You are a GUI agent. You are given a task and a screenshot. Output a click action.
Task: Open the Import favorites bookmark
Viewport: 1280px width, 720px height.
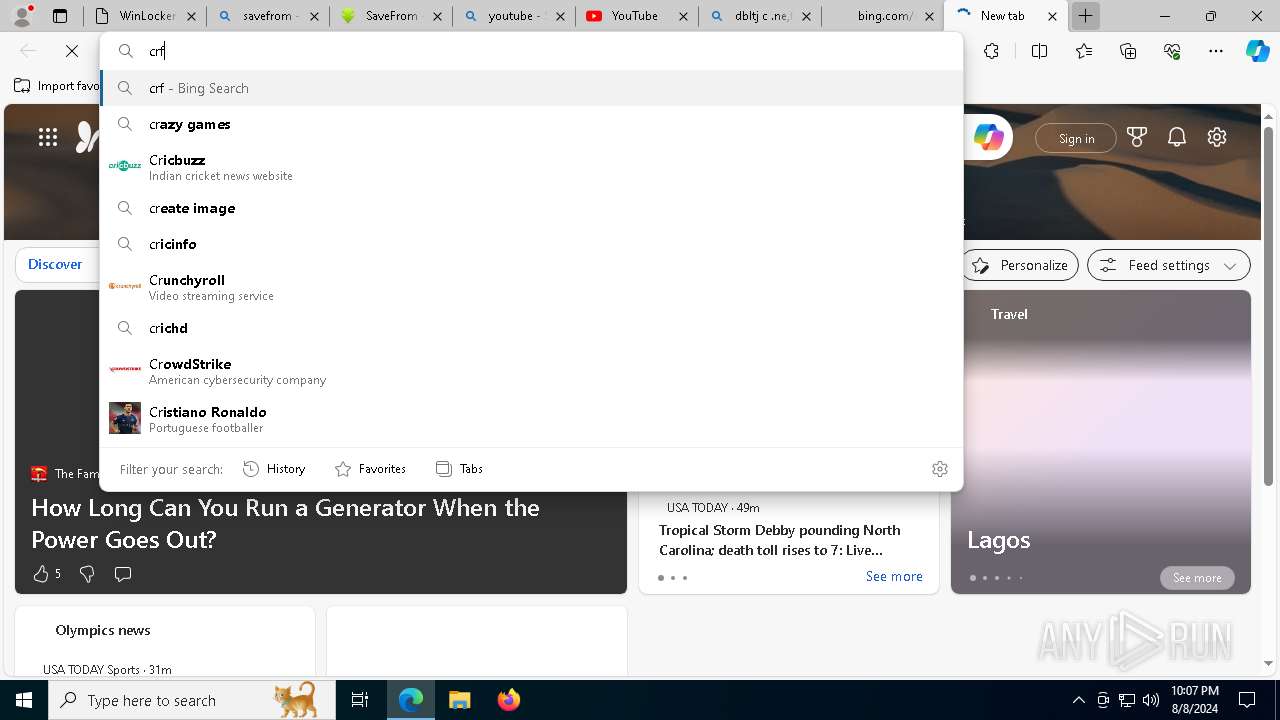[57, 86]
